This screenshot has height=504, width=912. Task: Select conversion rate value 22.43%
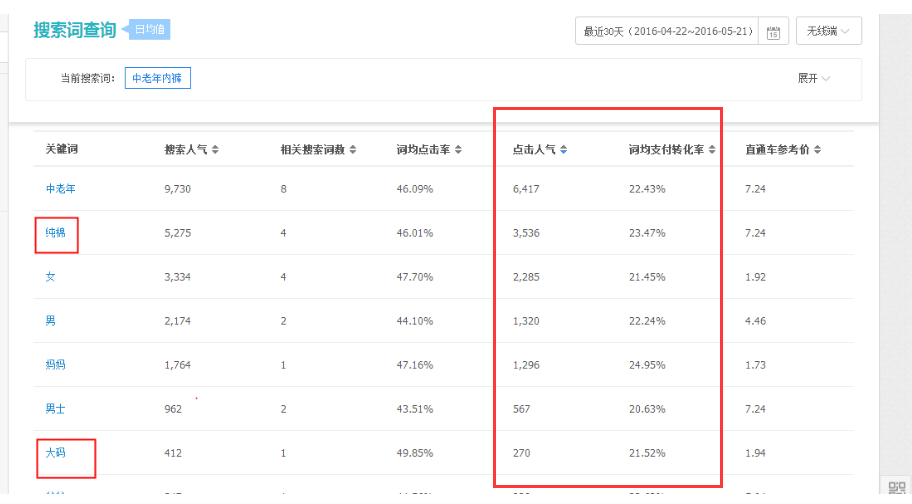point(647,189)
